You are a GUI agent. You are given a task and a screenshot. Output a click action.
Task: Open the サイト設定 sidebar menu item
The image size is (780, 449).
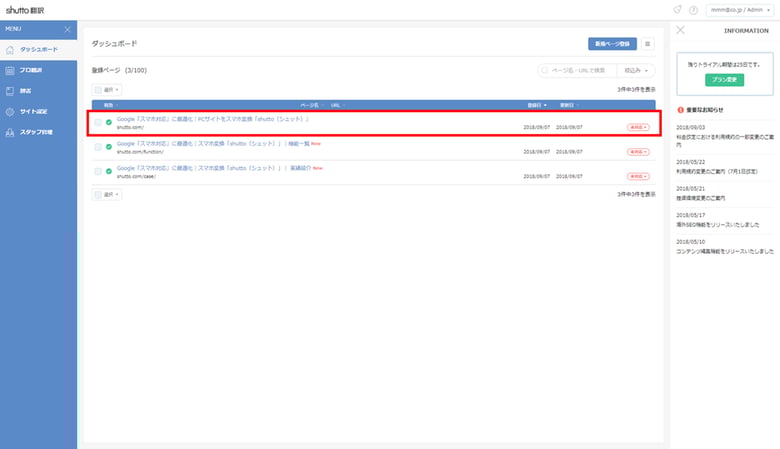coord(38,112)
